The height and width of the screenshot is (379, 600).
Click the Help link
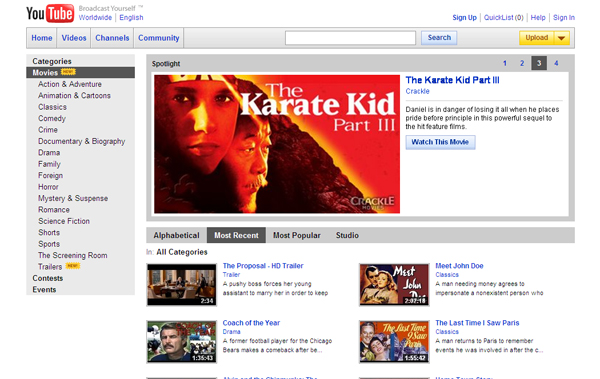click(538, 18)
